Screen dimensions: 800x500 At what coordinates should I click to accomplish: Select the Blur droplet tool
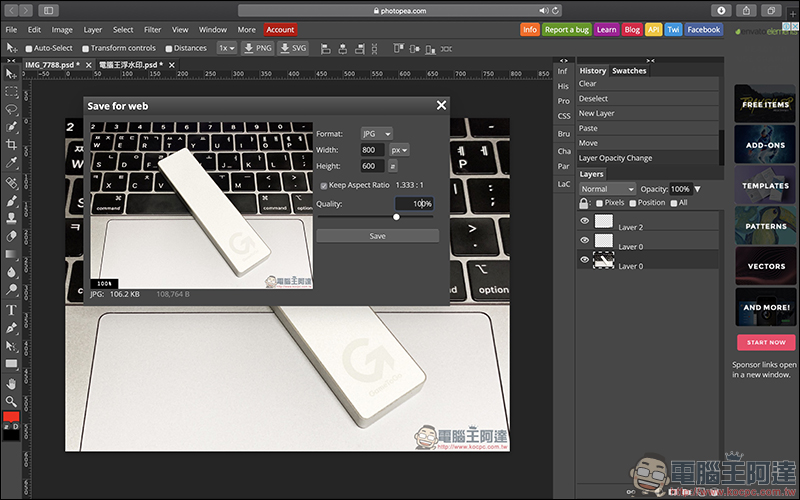(11, 272)
